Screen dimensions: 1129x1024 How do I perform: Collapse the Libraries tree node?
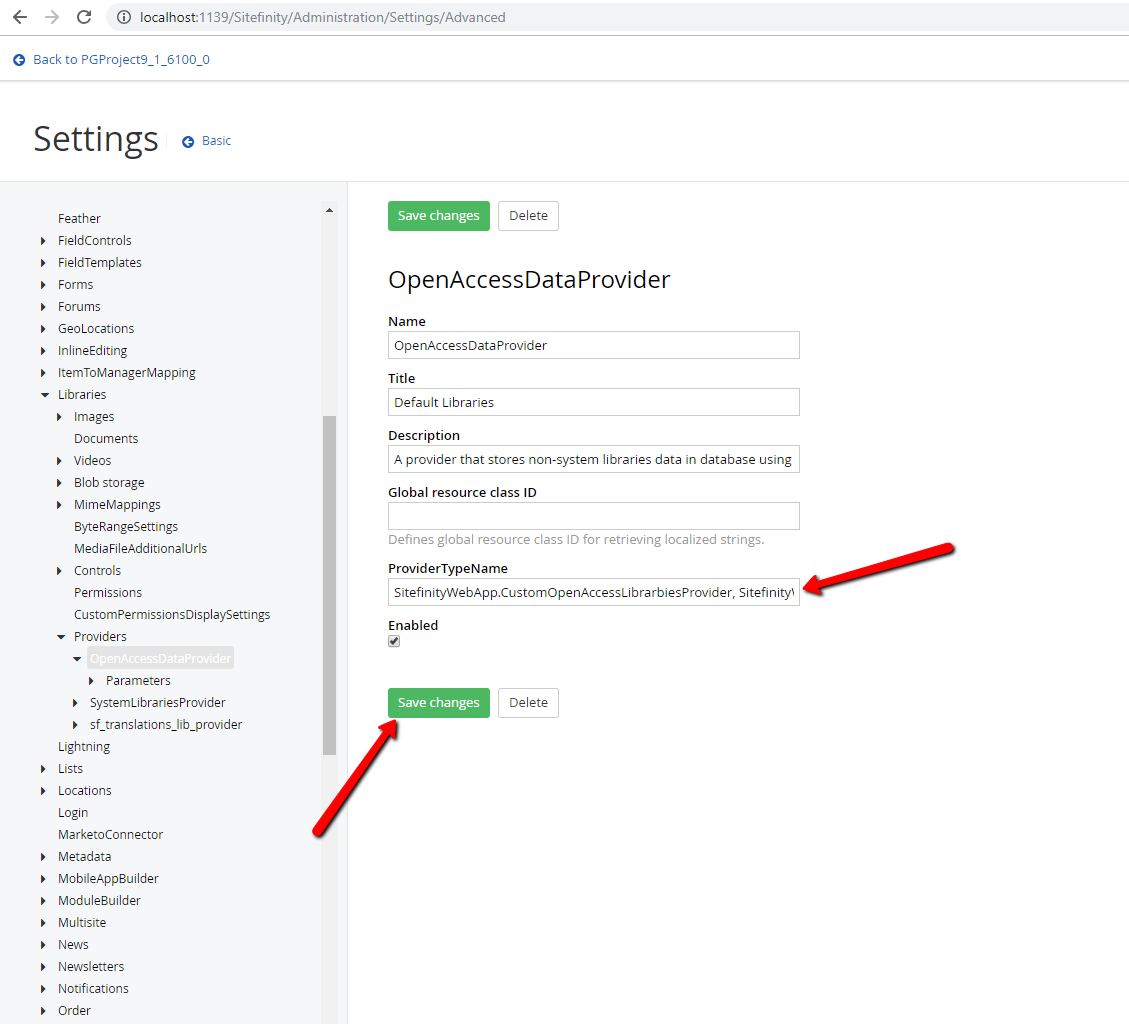click(45, 395)
